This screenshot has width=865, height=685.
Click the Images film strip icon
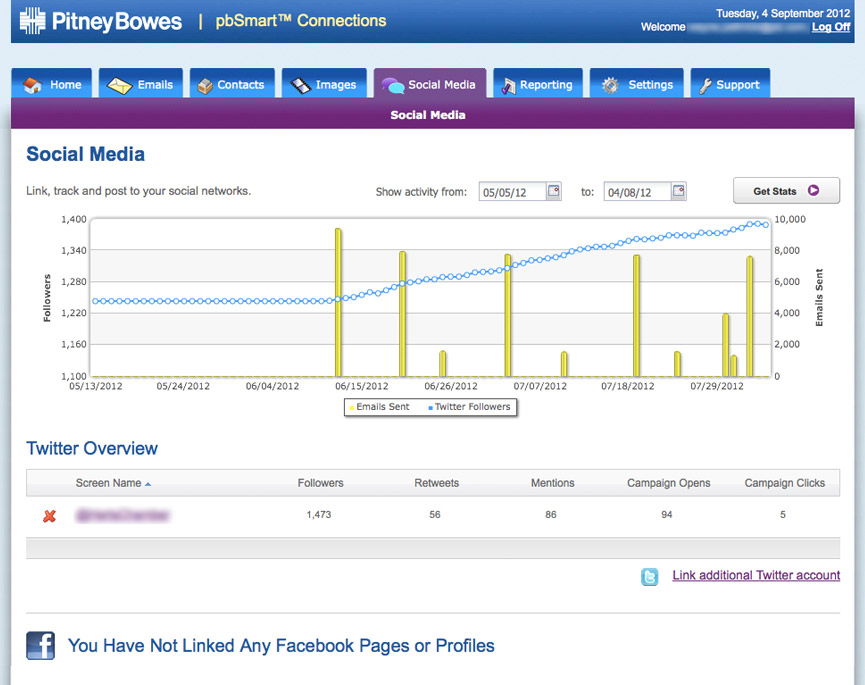point(301,85)
